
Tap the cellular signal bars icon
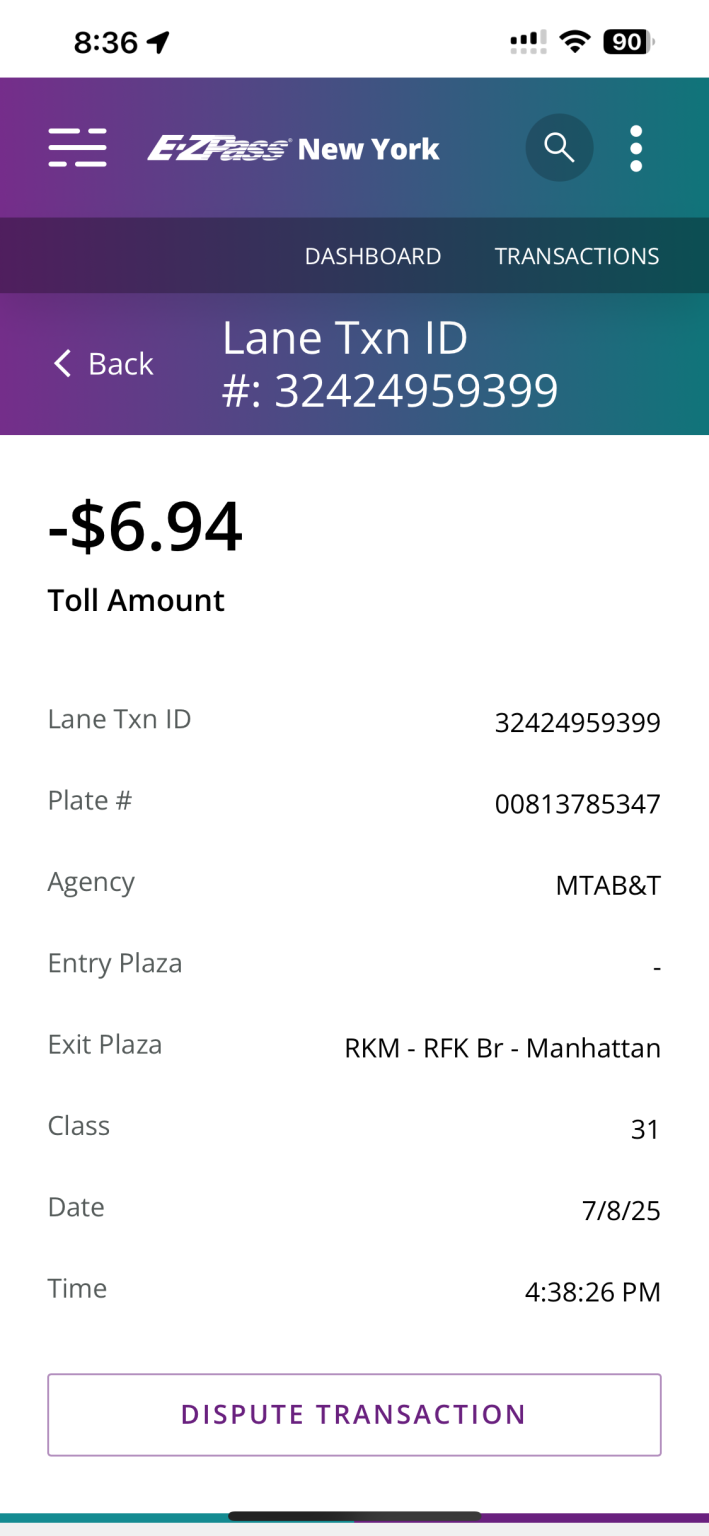pyautogui.click(x=528, y=42)
